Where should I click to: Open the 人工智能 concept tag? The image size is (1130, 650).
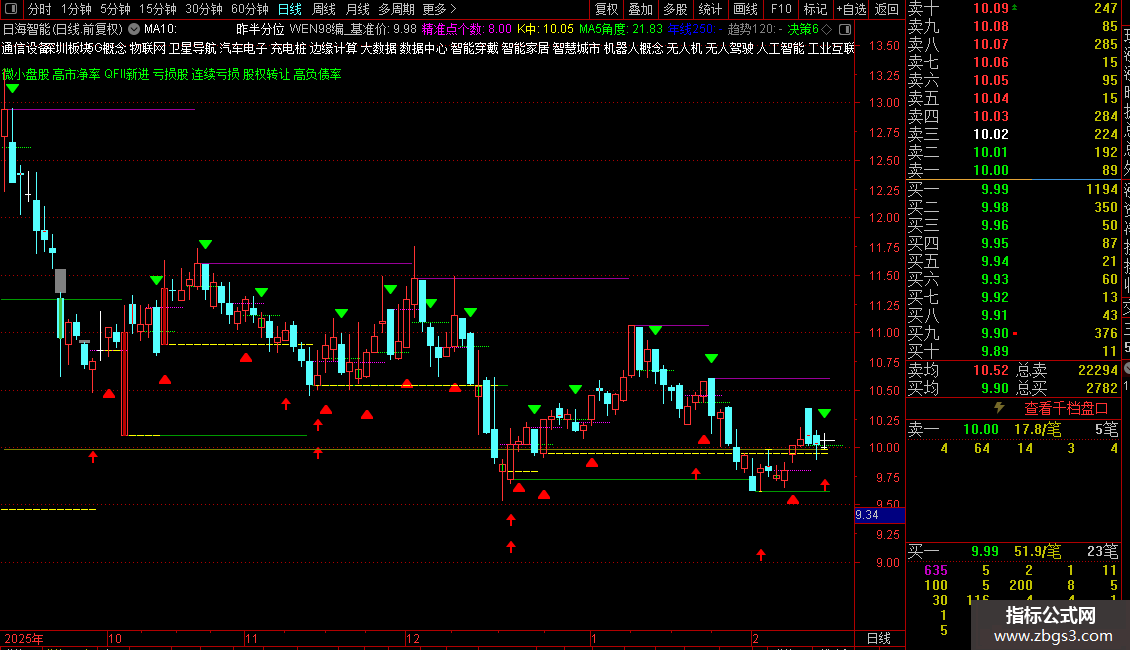(x=780, y=48)
